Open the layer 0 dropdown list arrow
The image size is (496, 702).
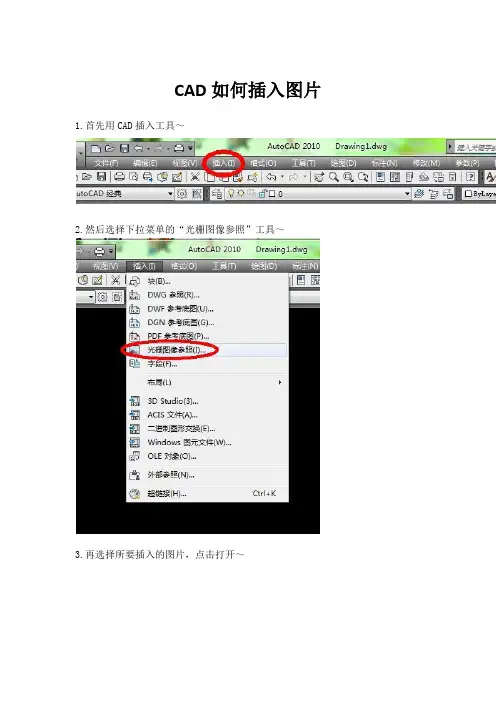click(x=407, y=194)
